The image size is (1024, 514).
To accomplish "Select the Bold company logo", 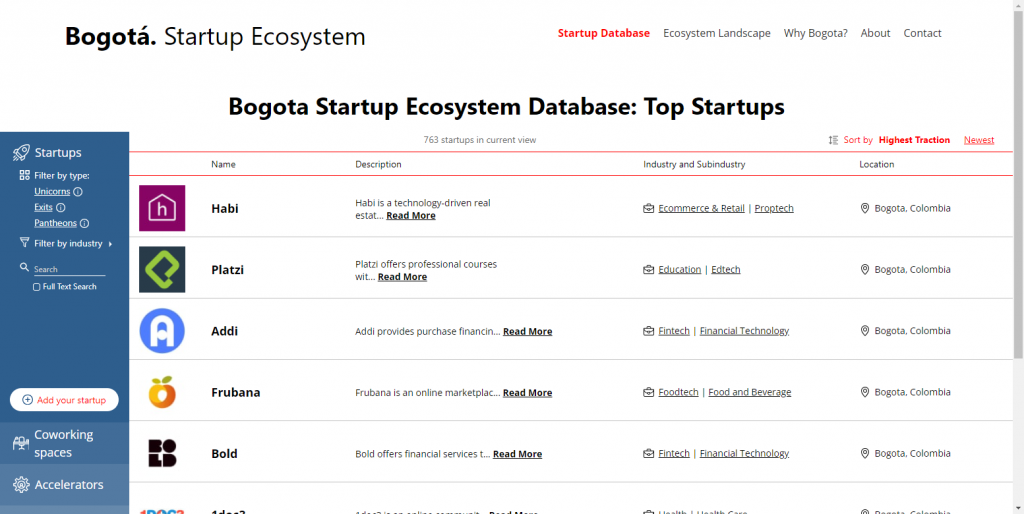I will pyautogui.click(x=162, y=453).
